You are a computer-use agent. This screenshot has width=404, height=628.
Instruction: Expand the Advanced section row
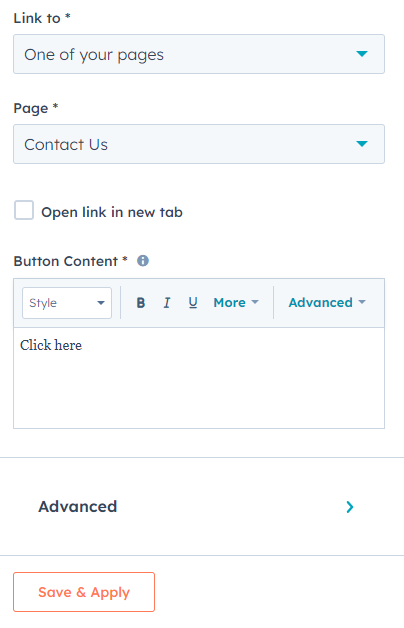(x=202, y=507)
